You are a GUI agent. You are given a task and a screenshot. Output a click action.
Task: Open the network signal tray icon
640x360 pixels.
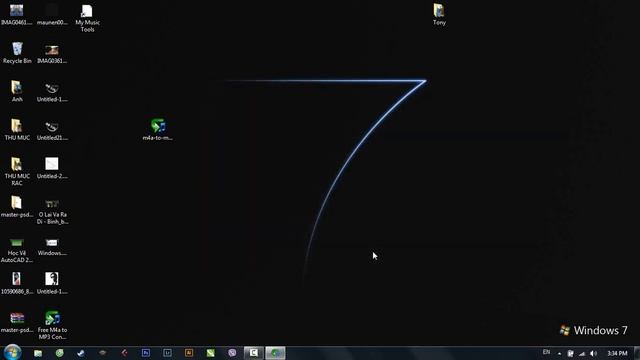click(582, 353)
